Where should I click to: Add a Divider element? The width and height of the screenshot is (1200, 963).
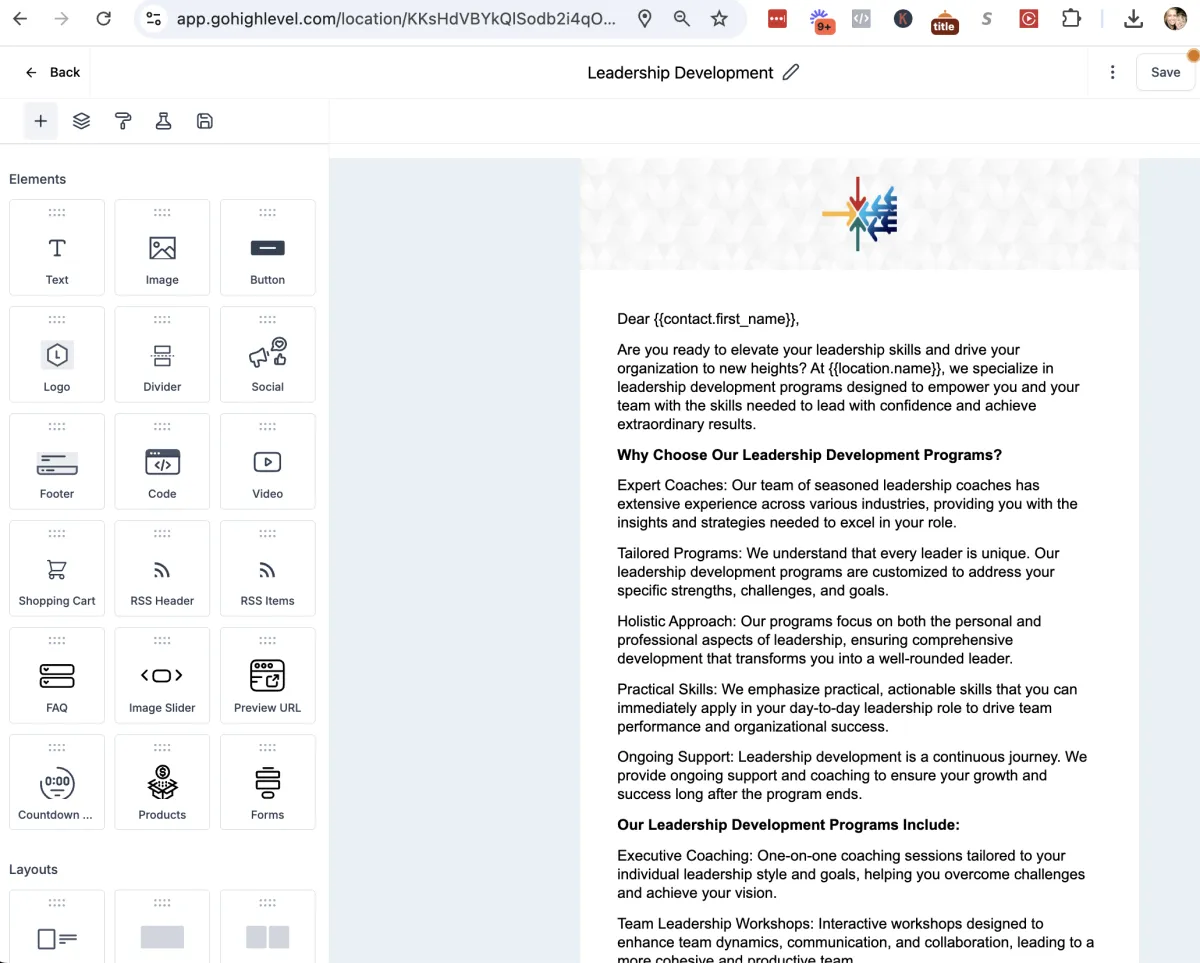pos(162,354)
